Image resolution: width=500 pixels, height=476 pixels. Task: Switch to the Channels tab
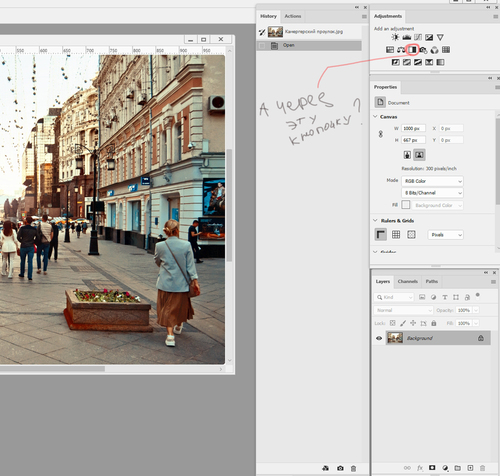point(408,281)
